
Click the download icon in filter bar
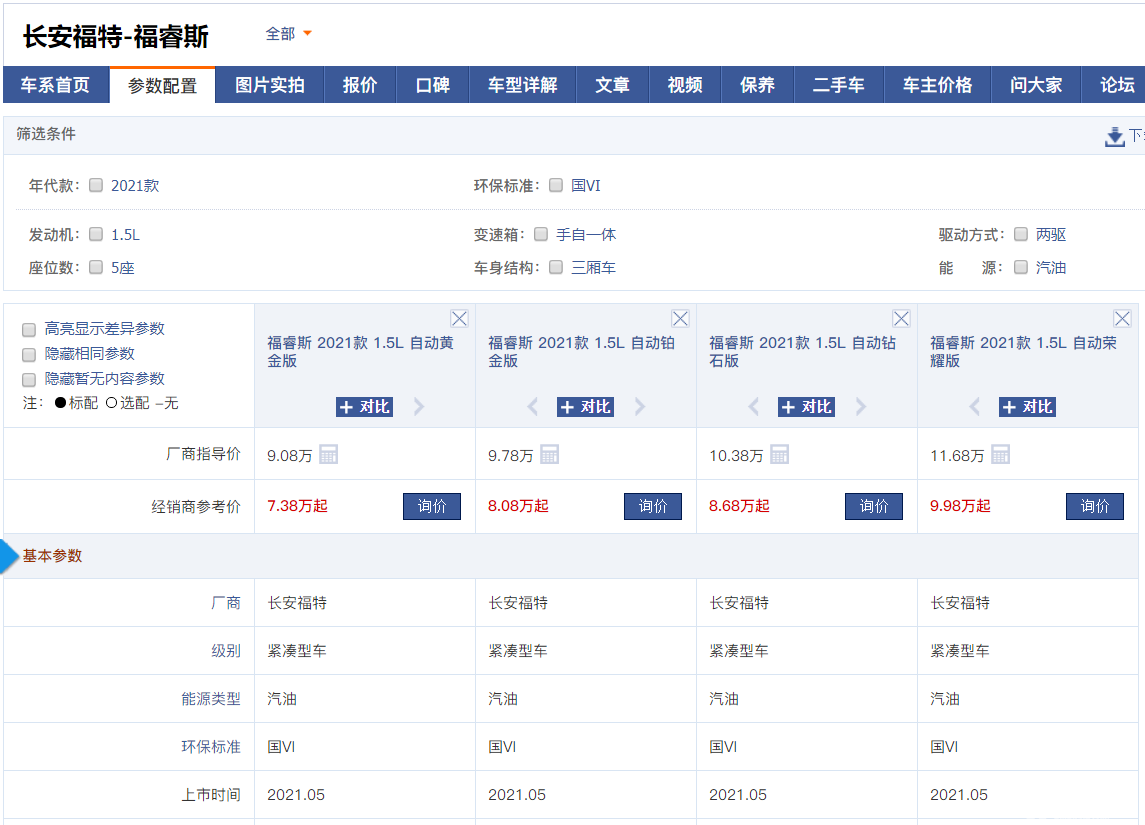[x=1114, y=137]
